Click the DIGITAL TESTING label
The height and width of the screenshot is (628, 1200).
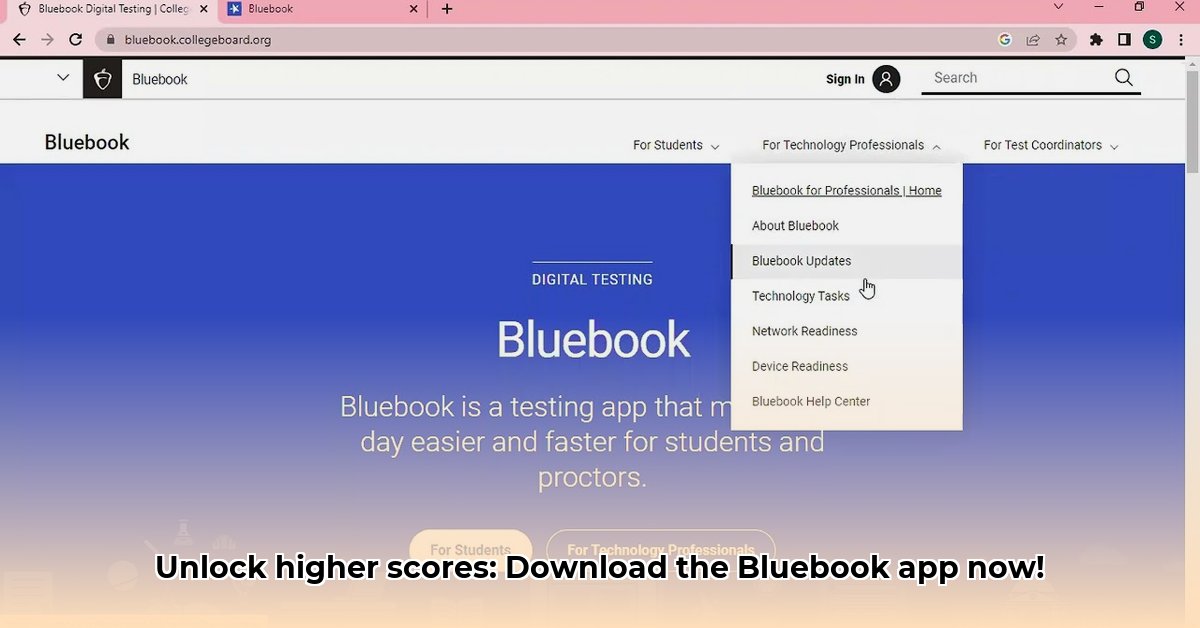(592, 280)
